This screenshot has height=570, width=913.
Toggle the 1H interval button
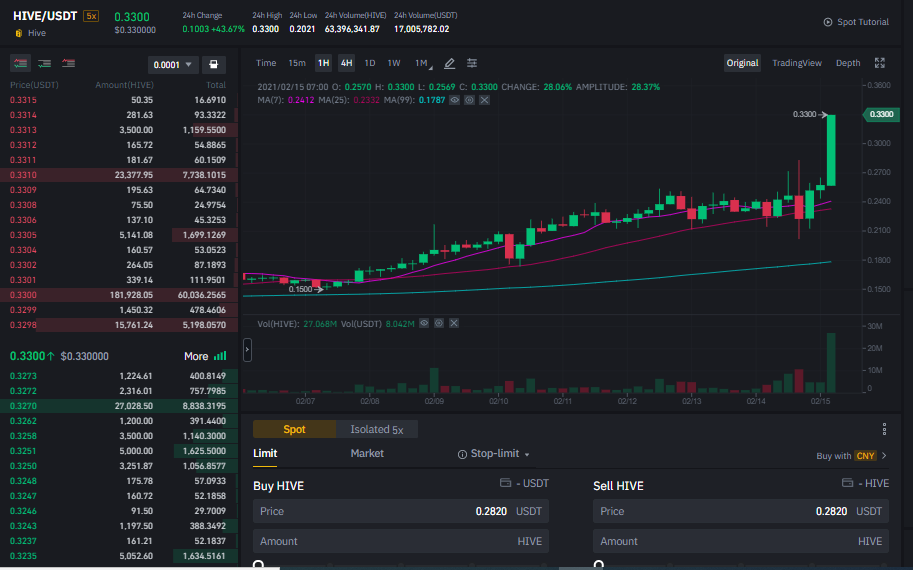(x=323, y=63)
